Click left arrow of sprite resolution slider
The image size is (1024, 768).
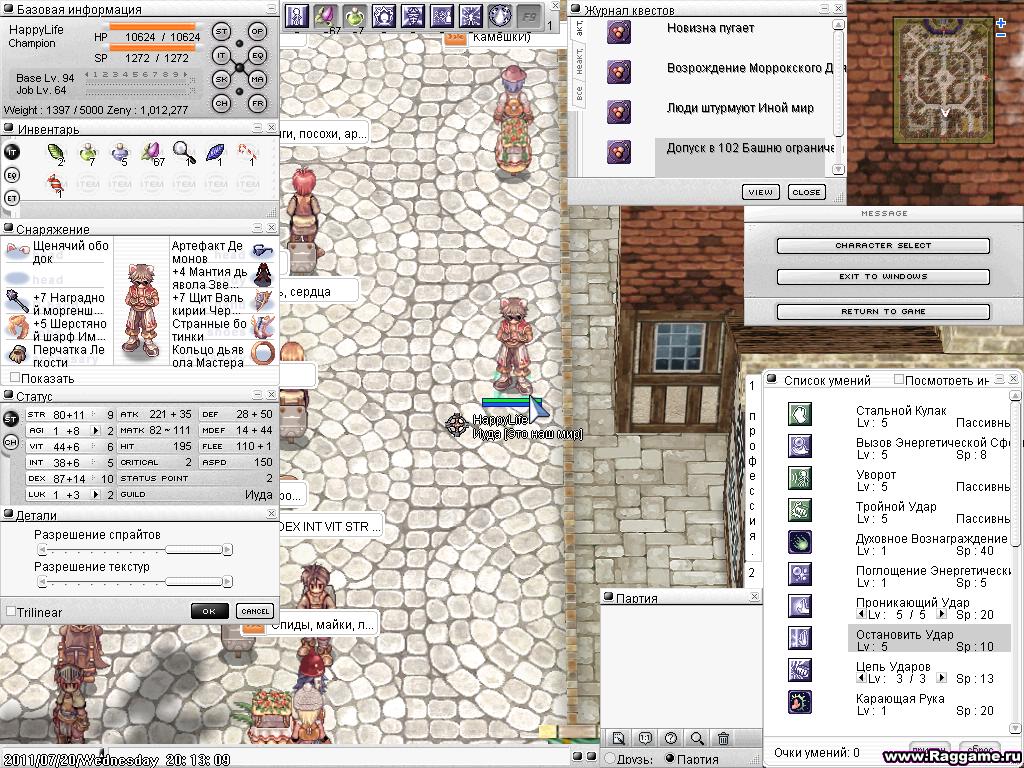[x=42, y=549]
